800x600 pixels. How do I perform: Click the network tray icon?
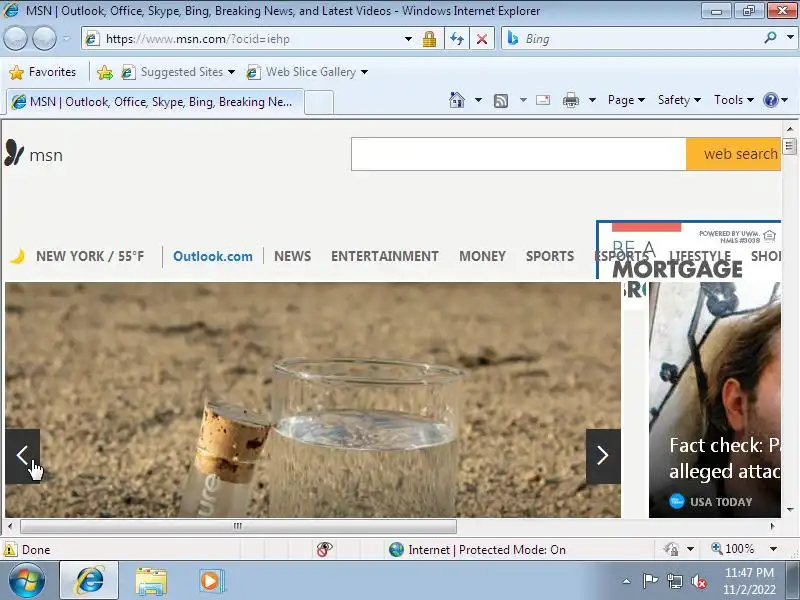pos(674,581)
